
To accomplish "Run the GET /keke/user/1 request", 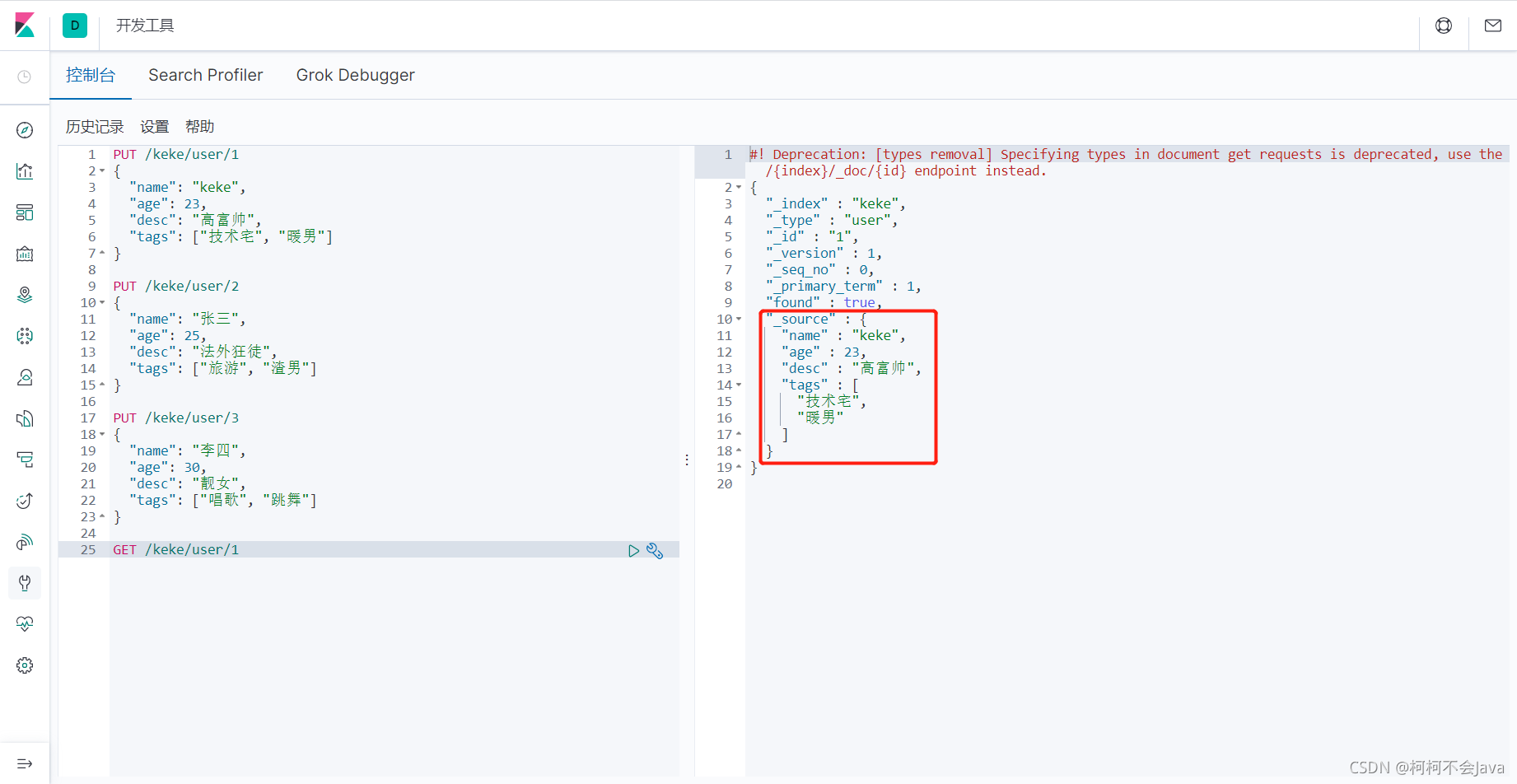I will tap(633, 551).
